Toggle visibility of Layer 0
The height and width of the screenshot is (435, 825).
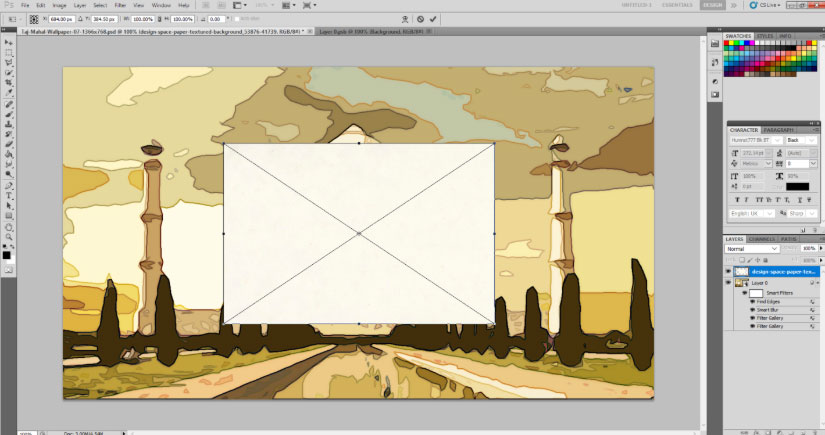(730, 283)
